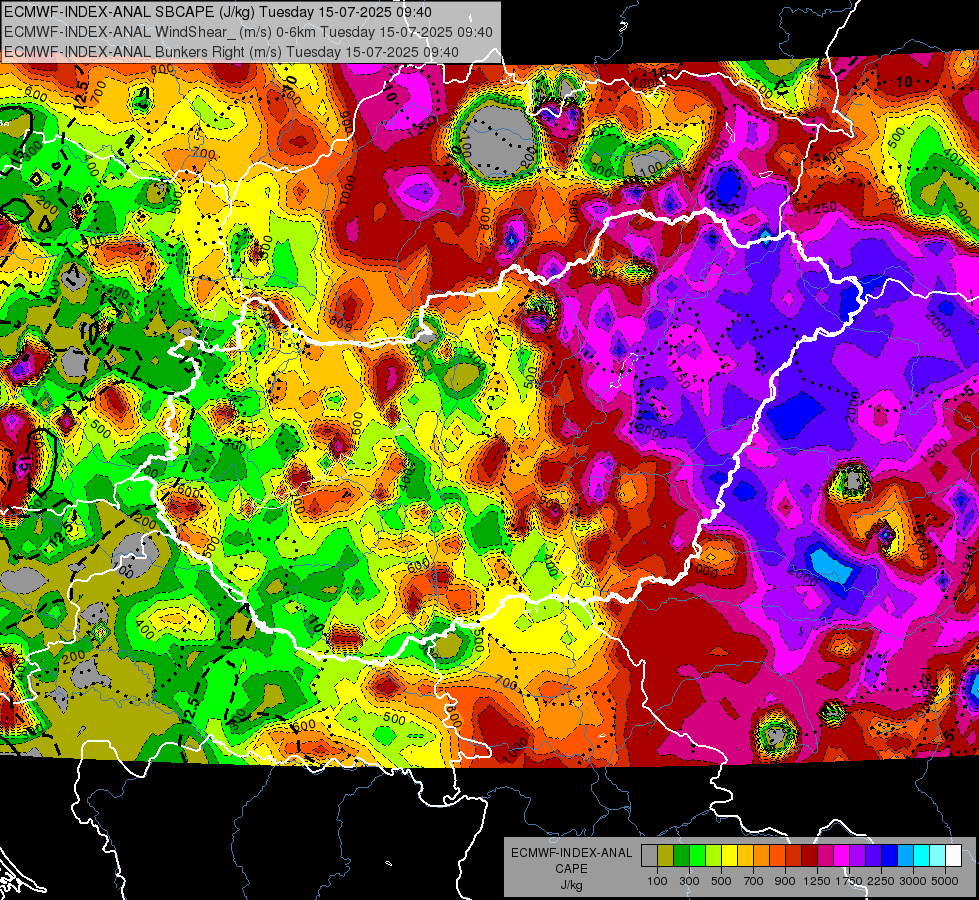Click the indigo swatch before 2250
The image size is (979, 900).
[873, 856]
